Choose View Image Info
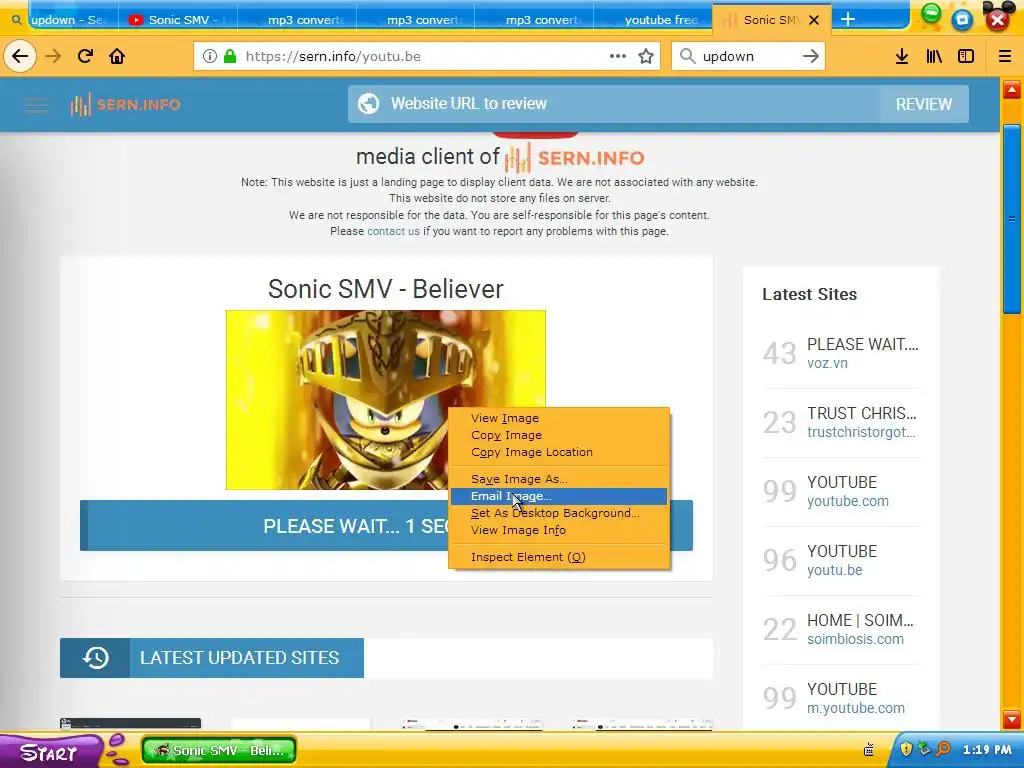This screenshot has width=1024, height=768. [559, 530]
